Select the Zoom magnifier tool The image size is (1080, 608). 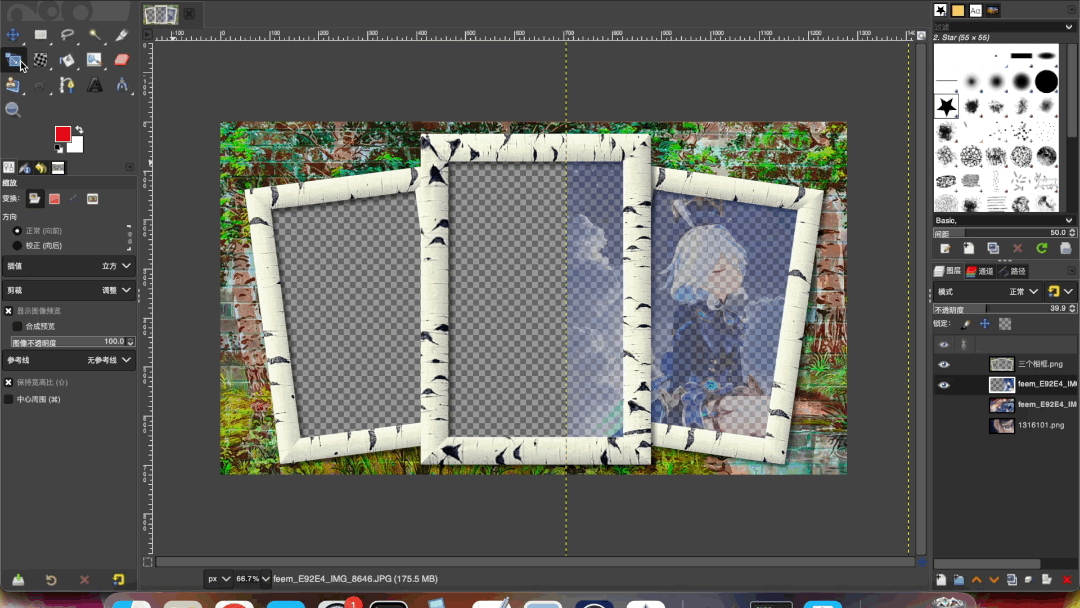coord(12,109)
